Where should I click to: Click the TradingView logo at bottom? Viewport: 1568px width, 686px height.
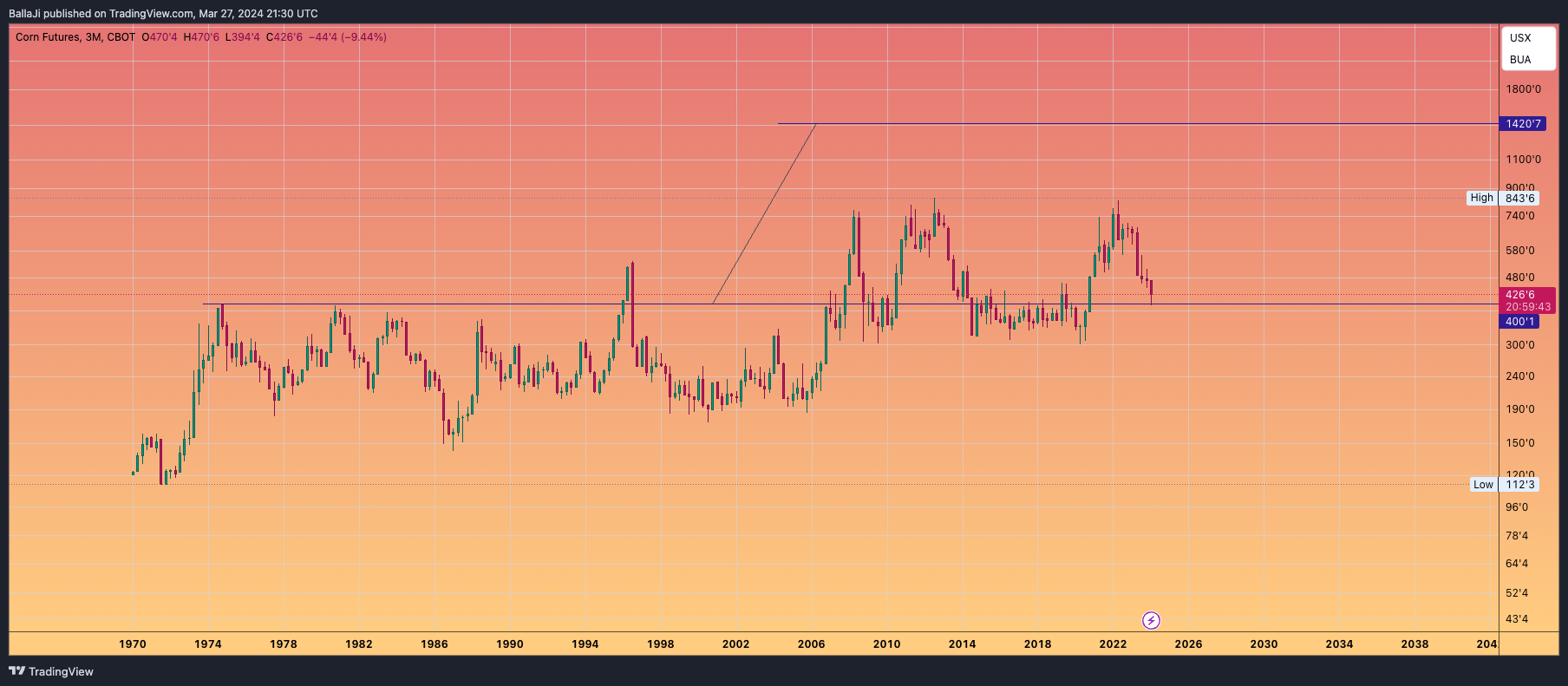click(51, 671)
